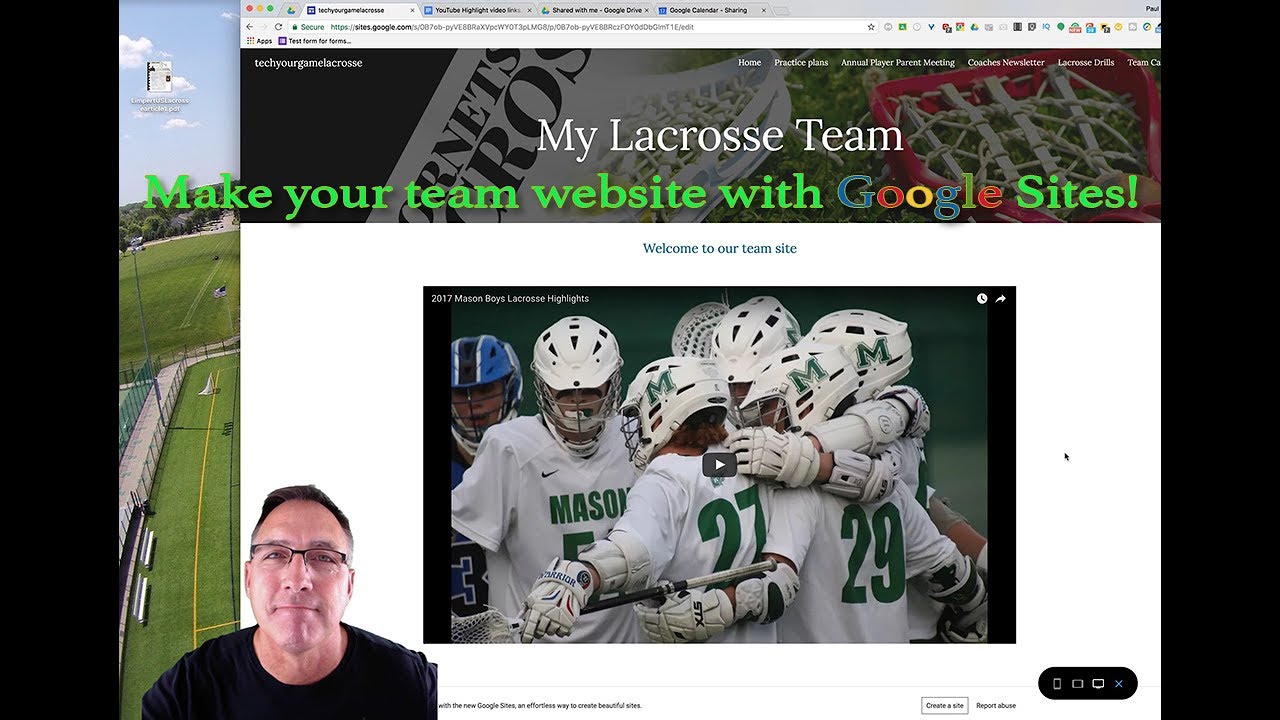Click the browser Forward arrow
The height and width of the screenshot is (720, 1280).
point(264,27)
